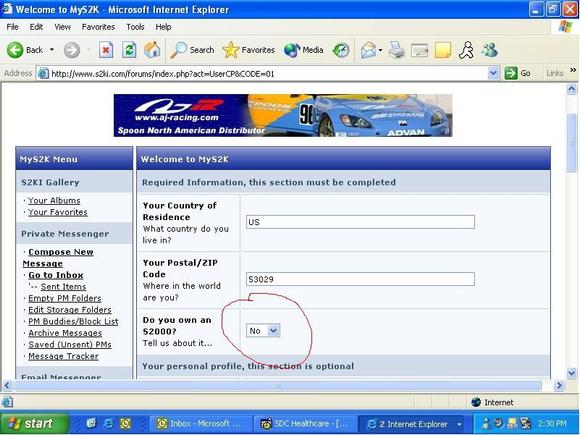Click the Print icon
This screenshot has width=580, height=435.
click(397, 50)
